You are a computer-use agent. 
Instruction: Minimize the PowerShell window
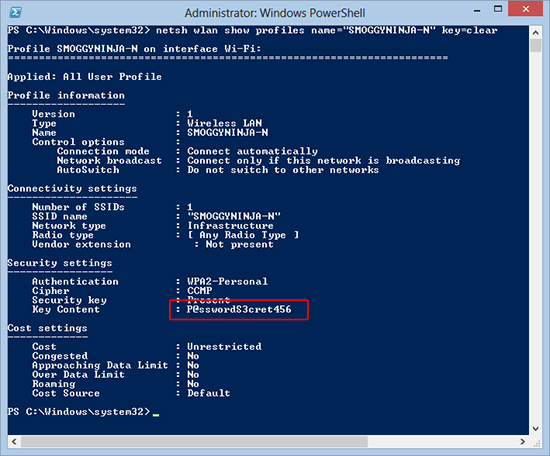coord(477,11)
